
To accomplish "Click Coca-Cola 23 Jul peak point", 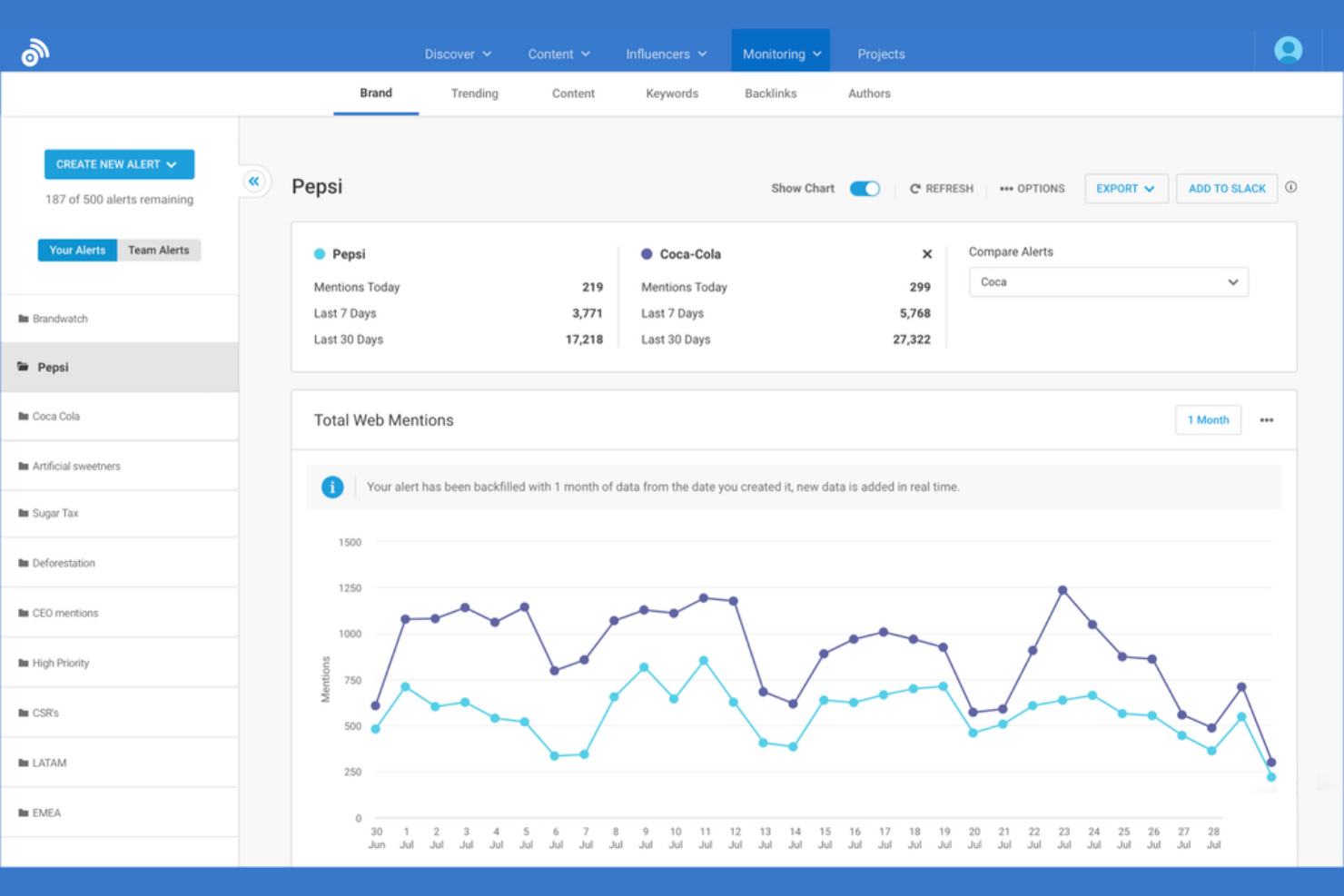I will tap(1062, 590).
